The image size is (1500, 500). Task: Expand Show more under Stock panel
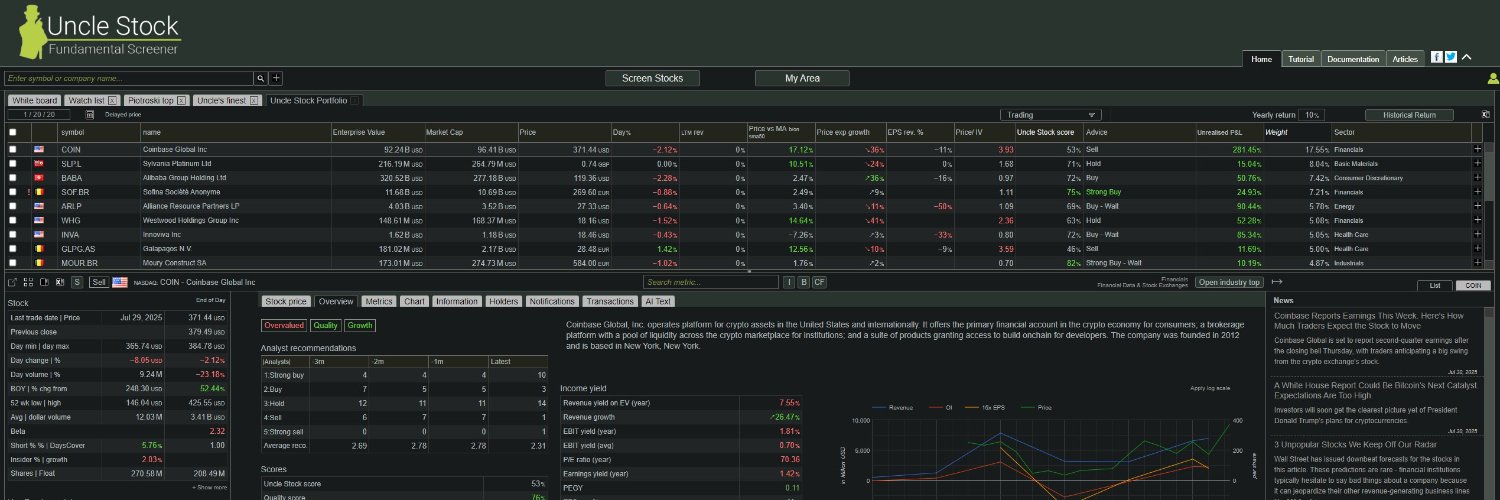(x=209, y=487)
